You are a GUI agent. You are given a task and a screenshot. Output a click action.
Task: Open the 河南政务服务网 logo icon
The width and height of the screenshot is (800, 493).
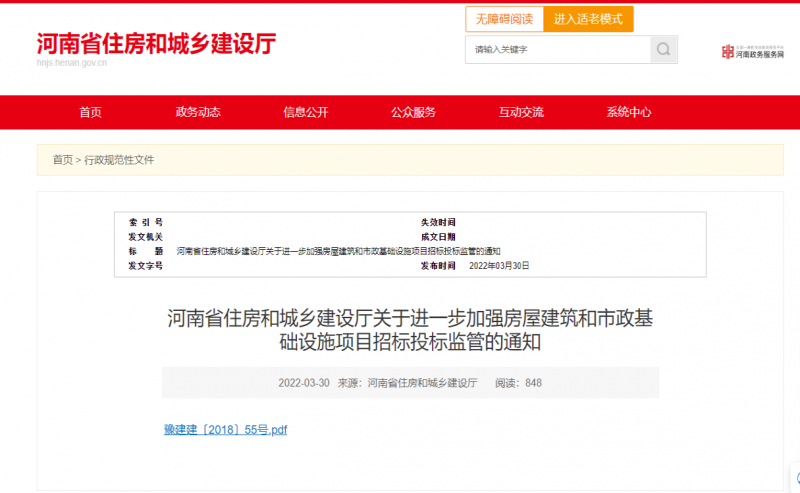753,52
